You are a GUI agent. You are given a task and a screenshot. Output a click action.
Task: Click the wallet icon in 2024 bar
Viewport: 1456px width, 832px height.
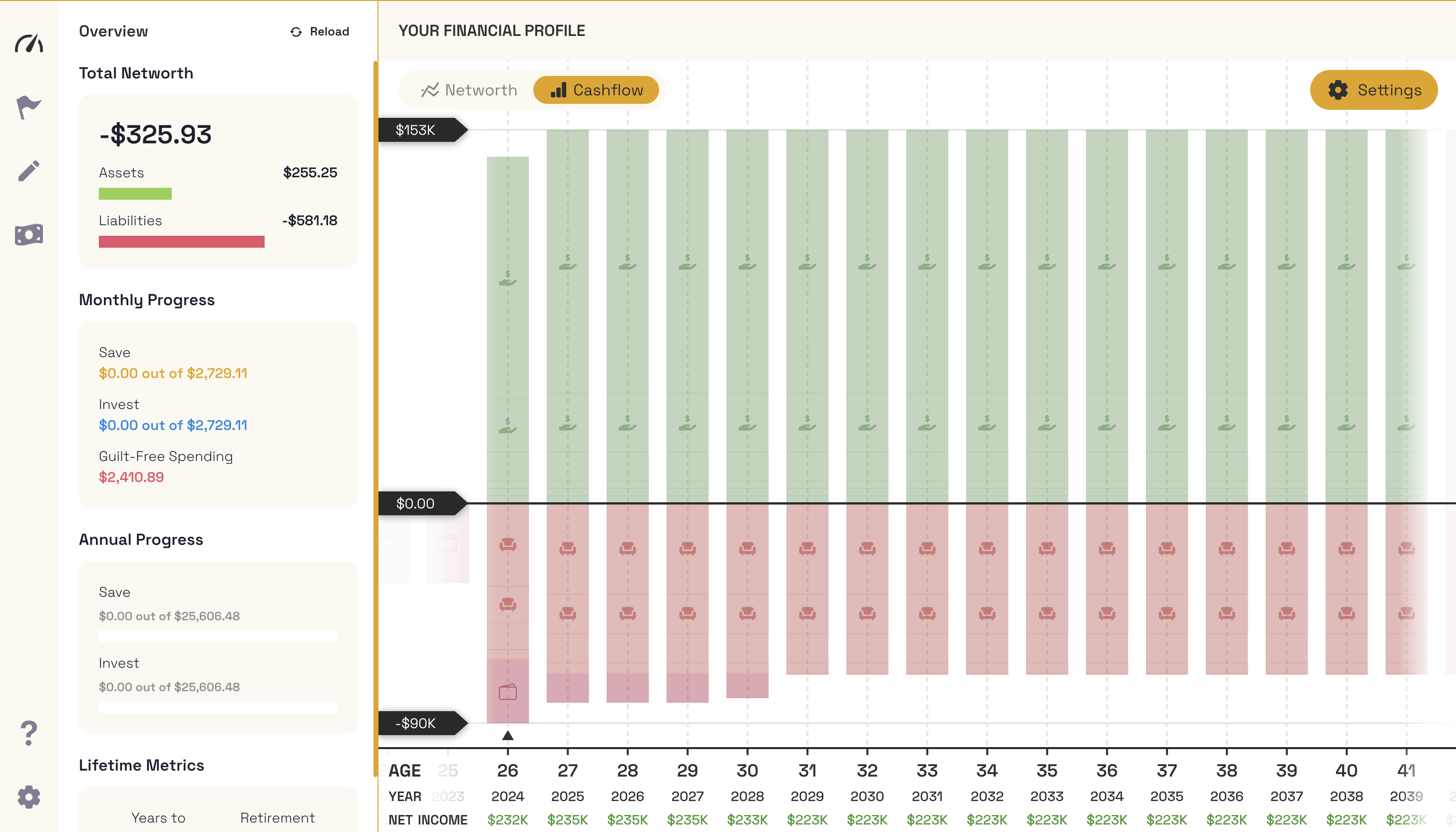click(507, 692)
